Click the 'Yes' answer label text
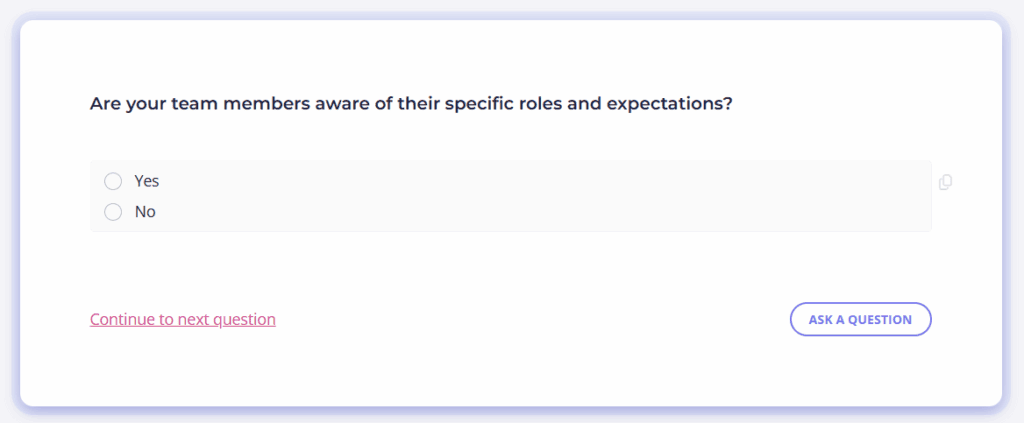This screenshot has width=1024, height=423. point(147,181)
